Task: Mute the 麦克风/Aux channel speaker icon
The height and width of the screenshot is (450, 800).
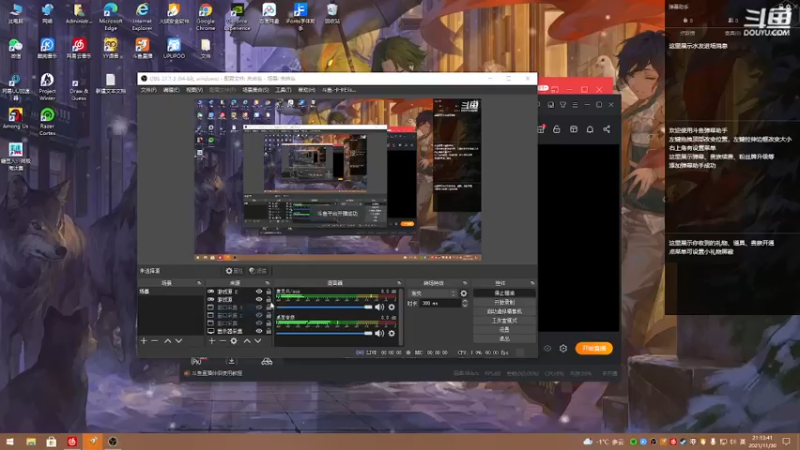Action: [379, 307]
